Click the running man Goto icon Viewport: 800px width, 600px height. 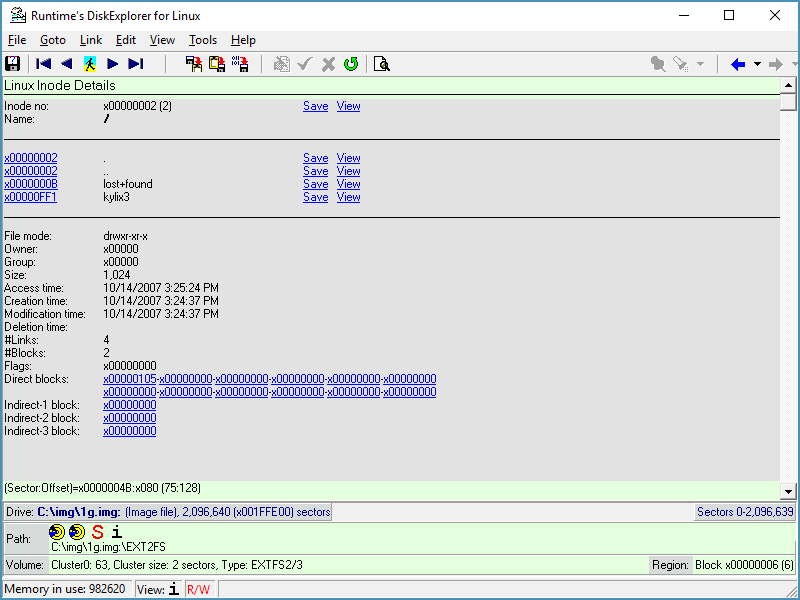coord(90,64)
